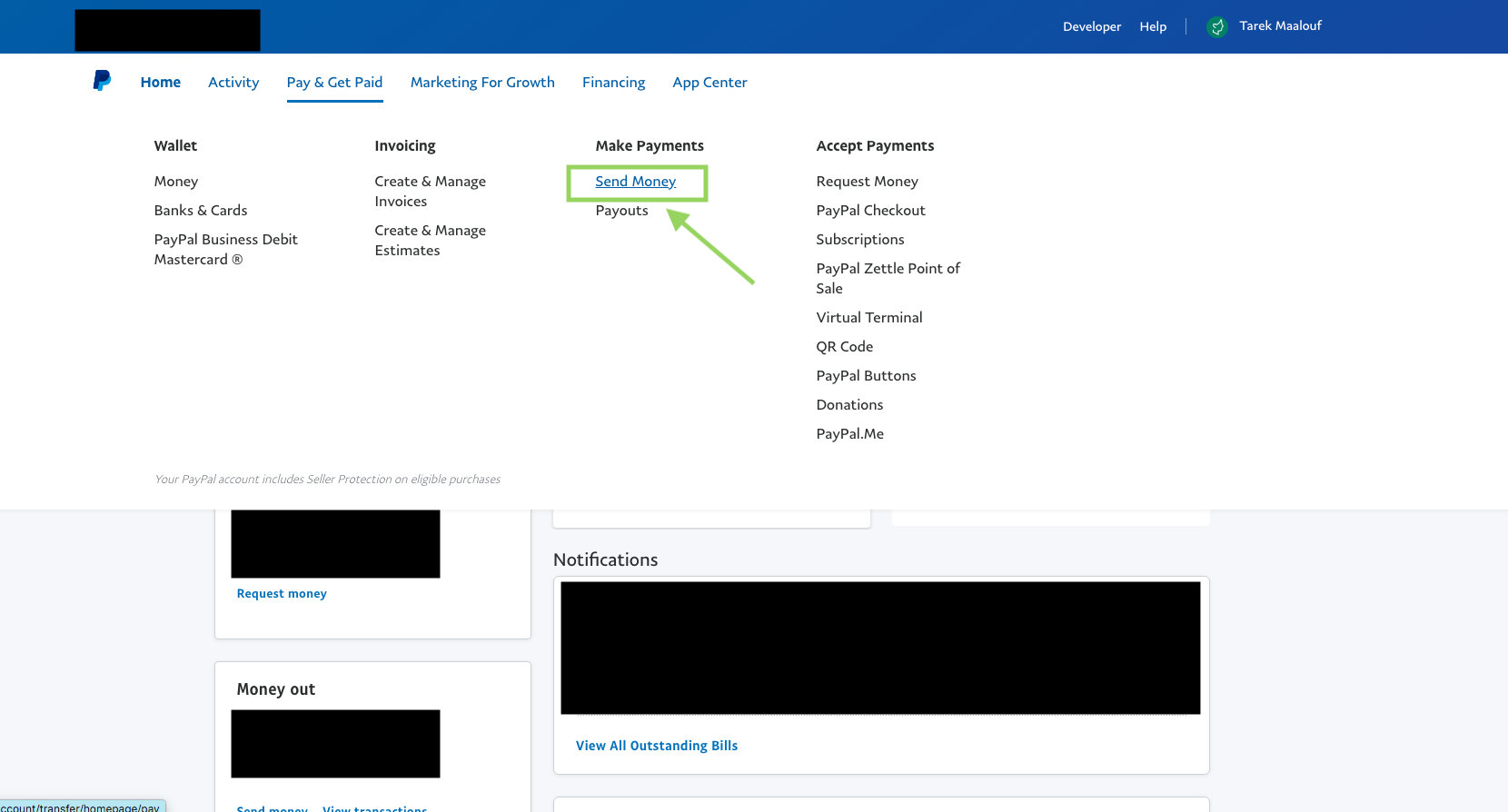Click View All Outstanding Bills
1508x812 pixels.
(657, 746)
